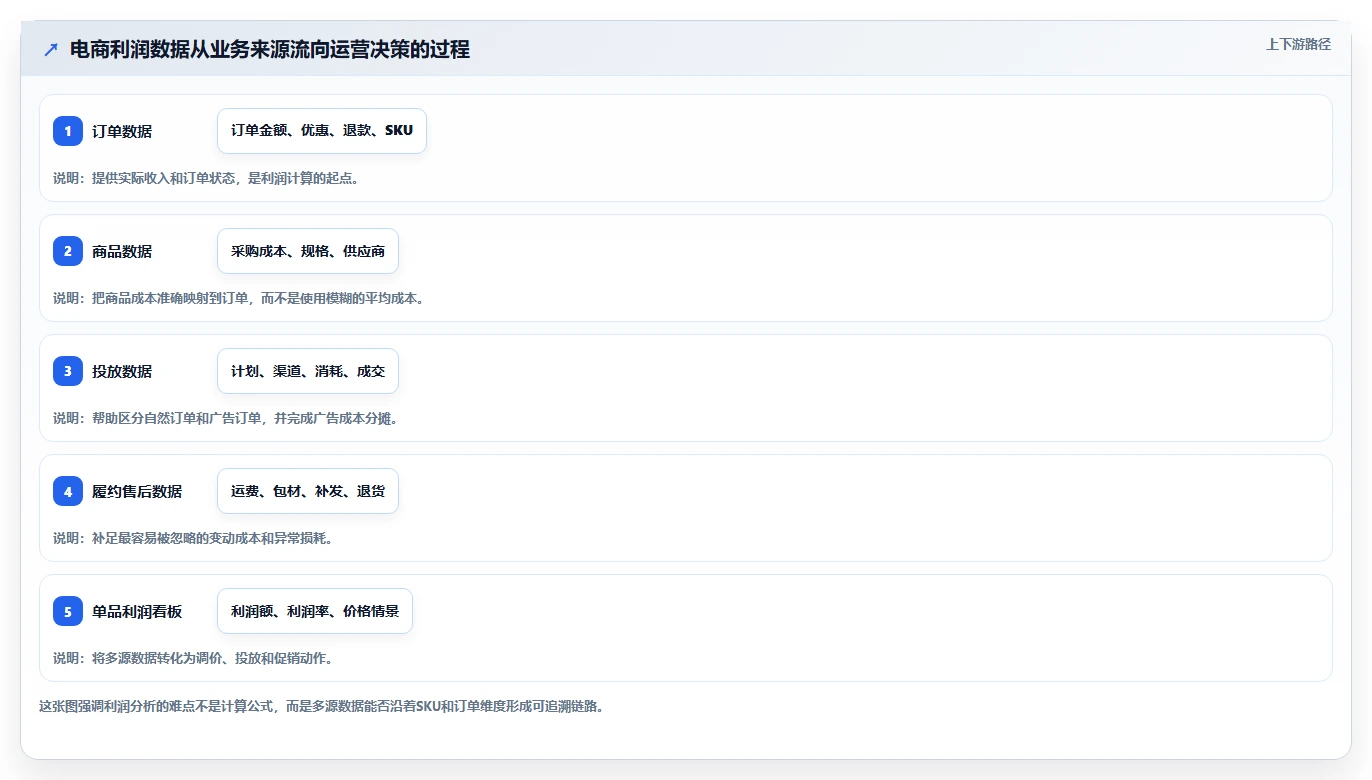Select the step 2 number badge
Screen dimensions: 1372x780
point(68,251)
